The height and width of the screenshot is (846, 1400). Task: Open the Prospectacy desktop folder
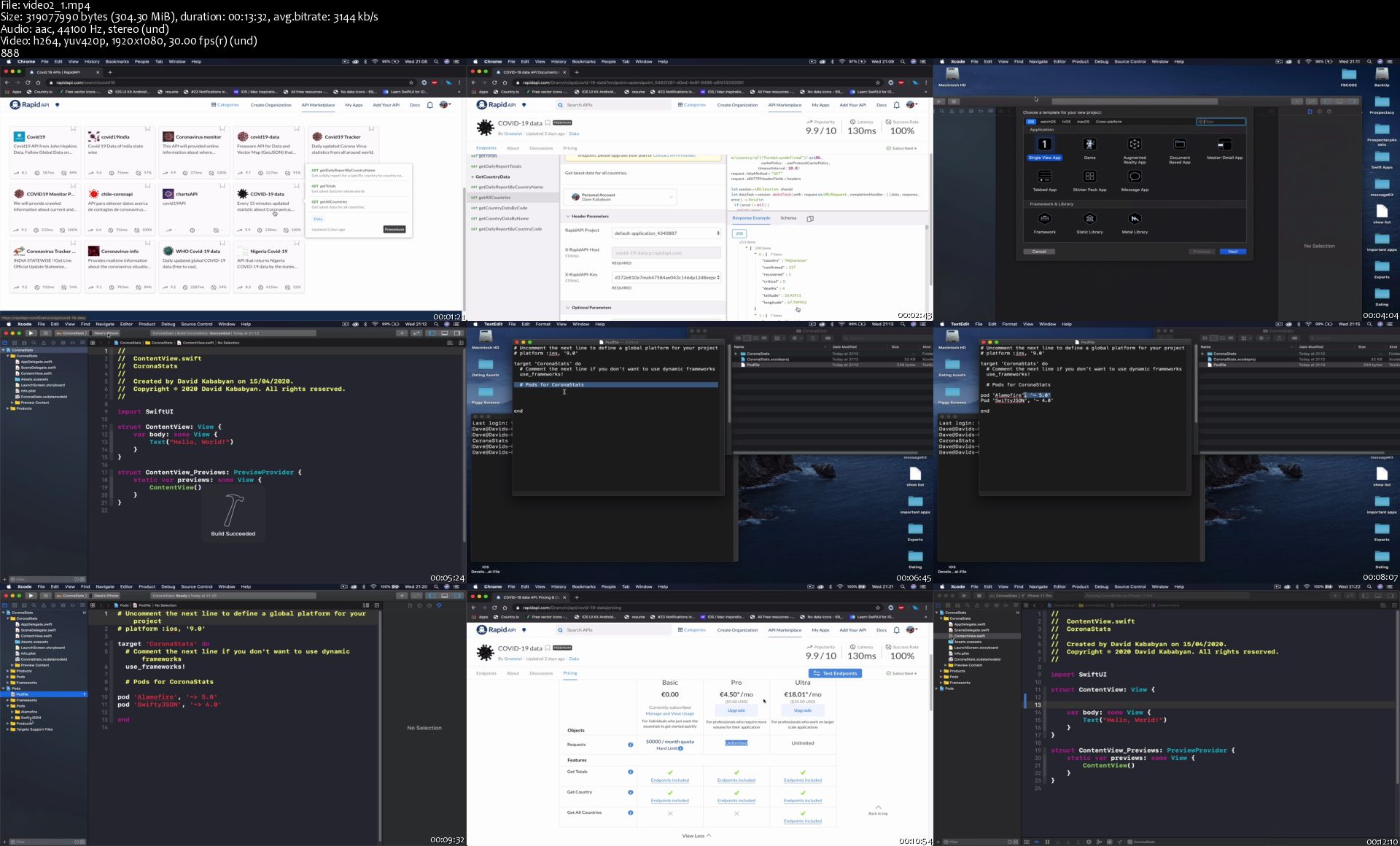tap(1382, 104)
